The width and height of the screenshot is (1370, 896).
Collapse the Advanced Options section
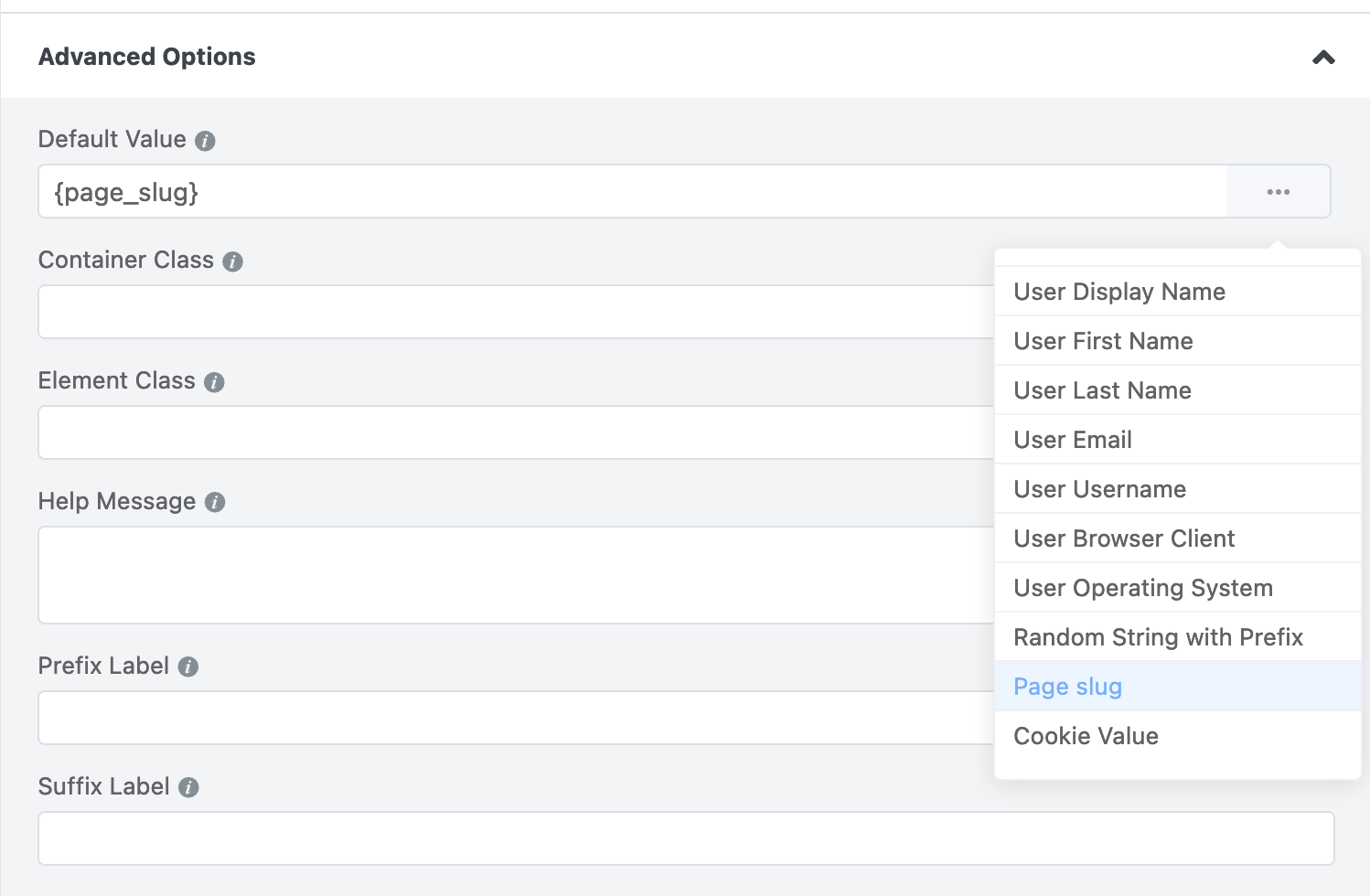pos(1322,57)
